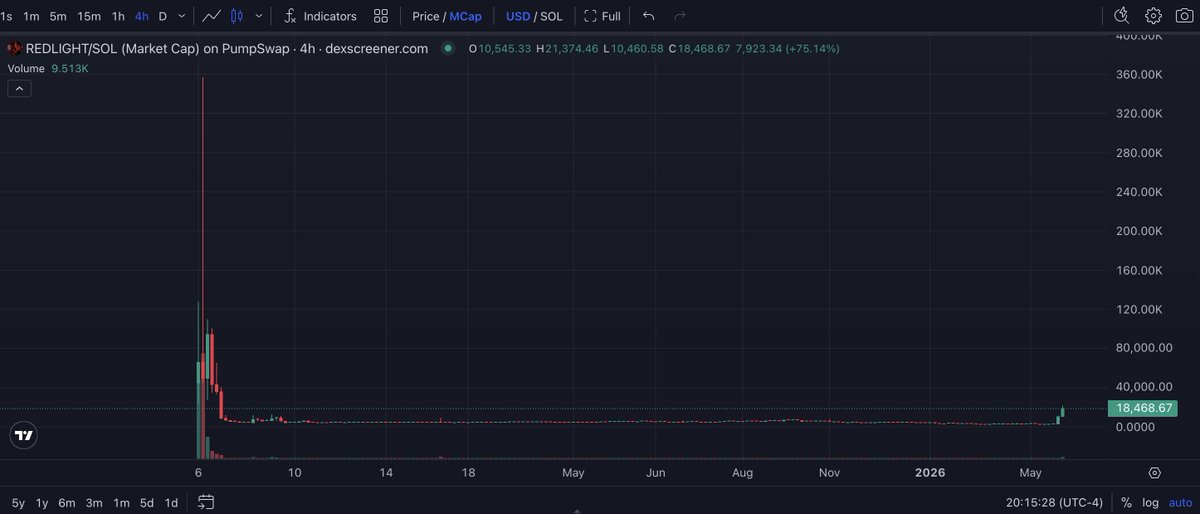Click the green market status dot
This screenshot has width=1200, height=514.
(x=447, y=48)
